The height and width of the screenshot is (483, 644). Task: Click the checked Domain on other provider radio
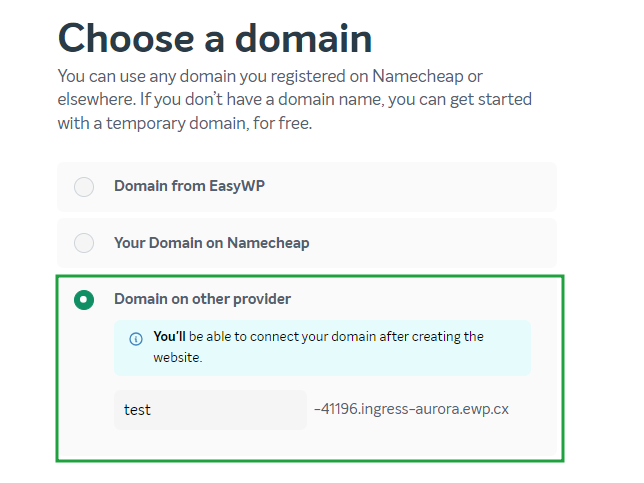[84, 299]
